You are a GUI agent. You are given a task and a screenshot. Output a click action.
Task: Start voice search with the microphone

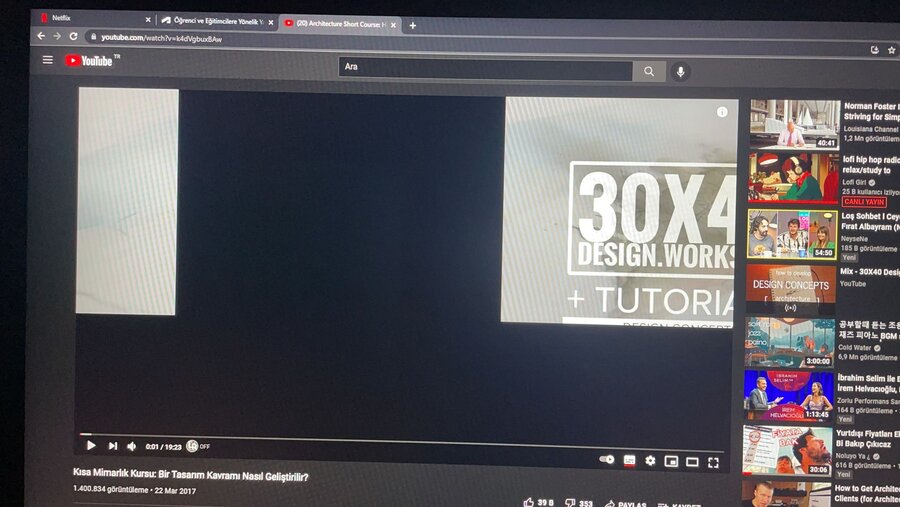click(x=680, y=72)
